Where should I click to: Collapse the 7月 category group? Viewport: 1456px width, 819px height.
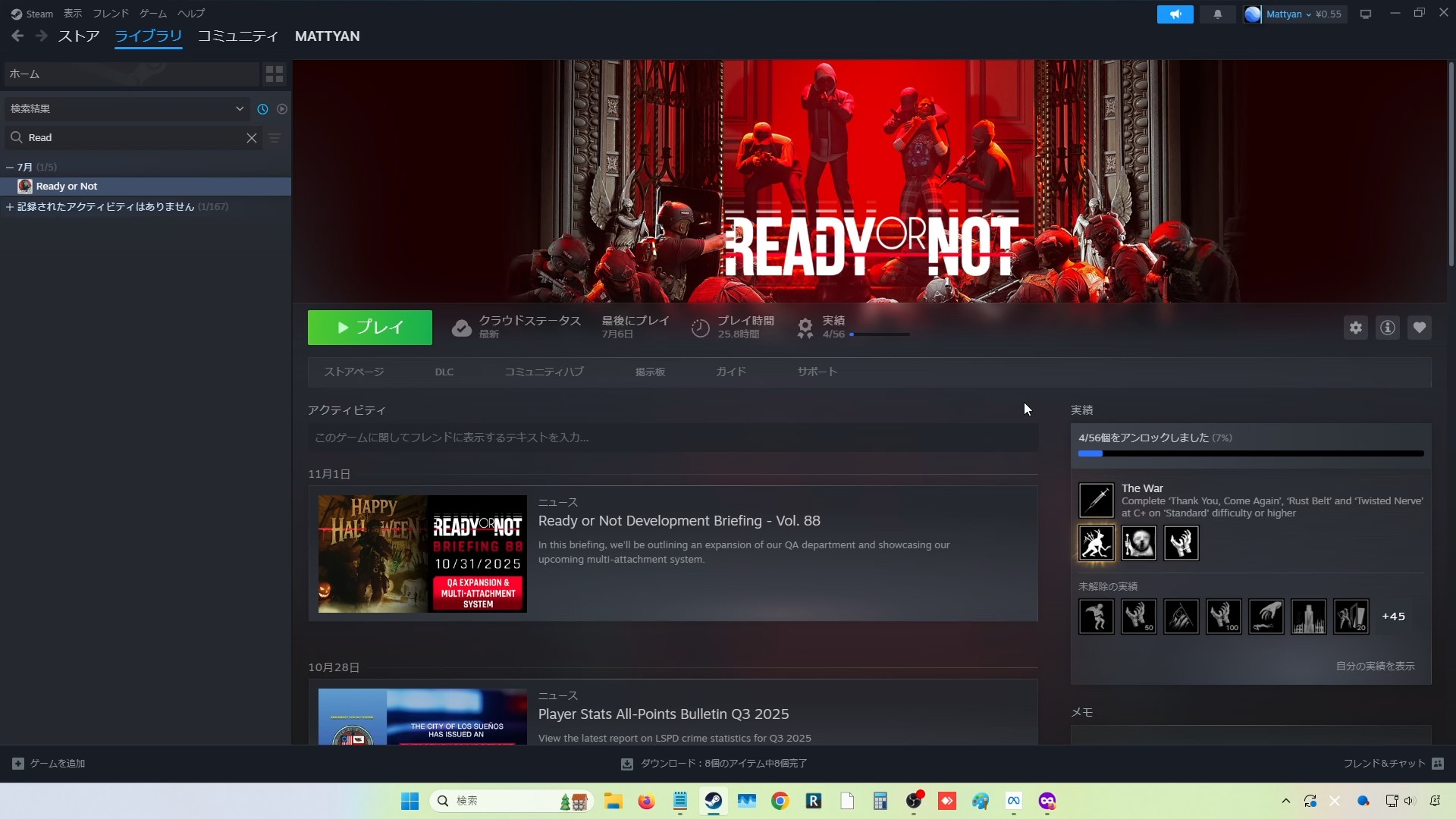tap(10, 167)
